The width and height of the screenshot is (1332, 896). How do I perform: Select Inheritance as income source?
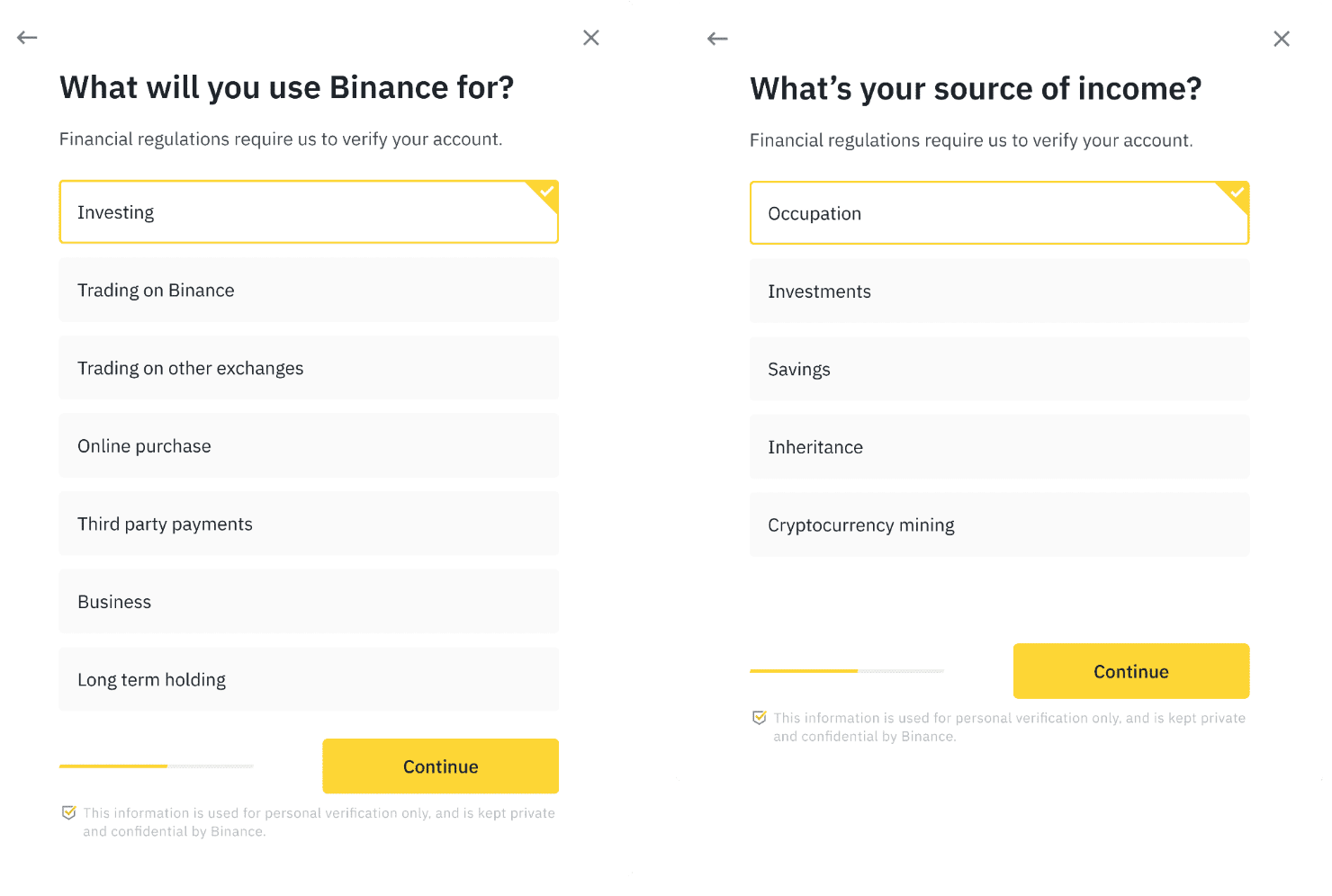coord(999,447)
